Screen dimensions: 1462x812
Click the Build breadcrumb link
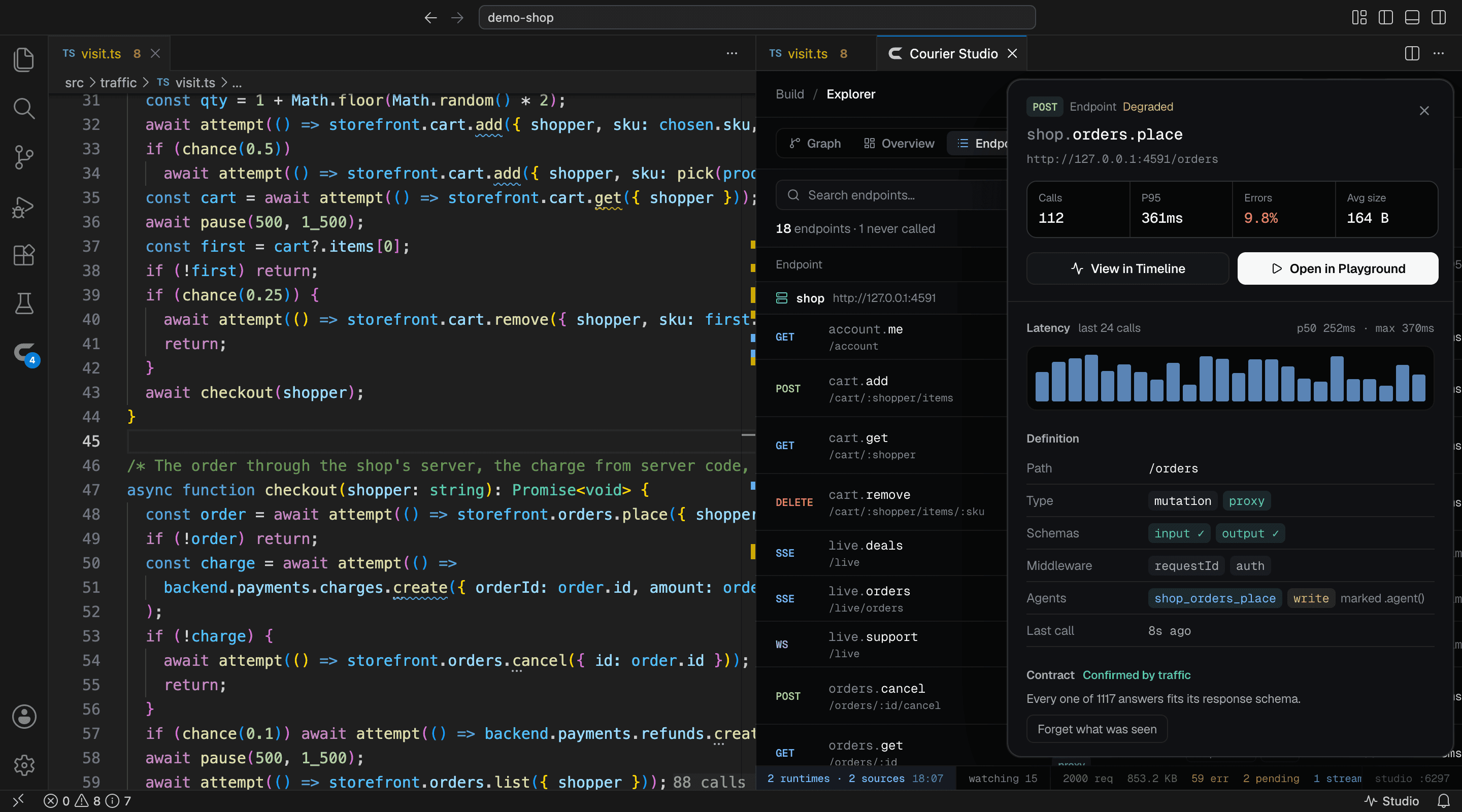point(789,93)
